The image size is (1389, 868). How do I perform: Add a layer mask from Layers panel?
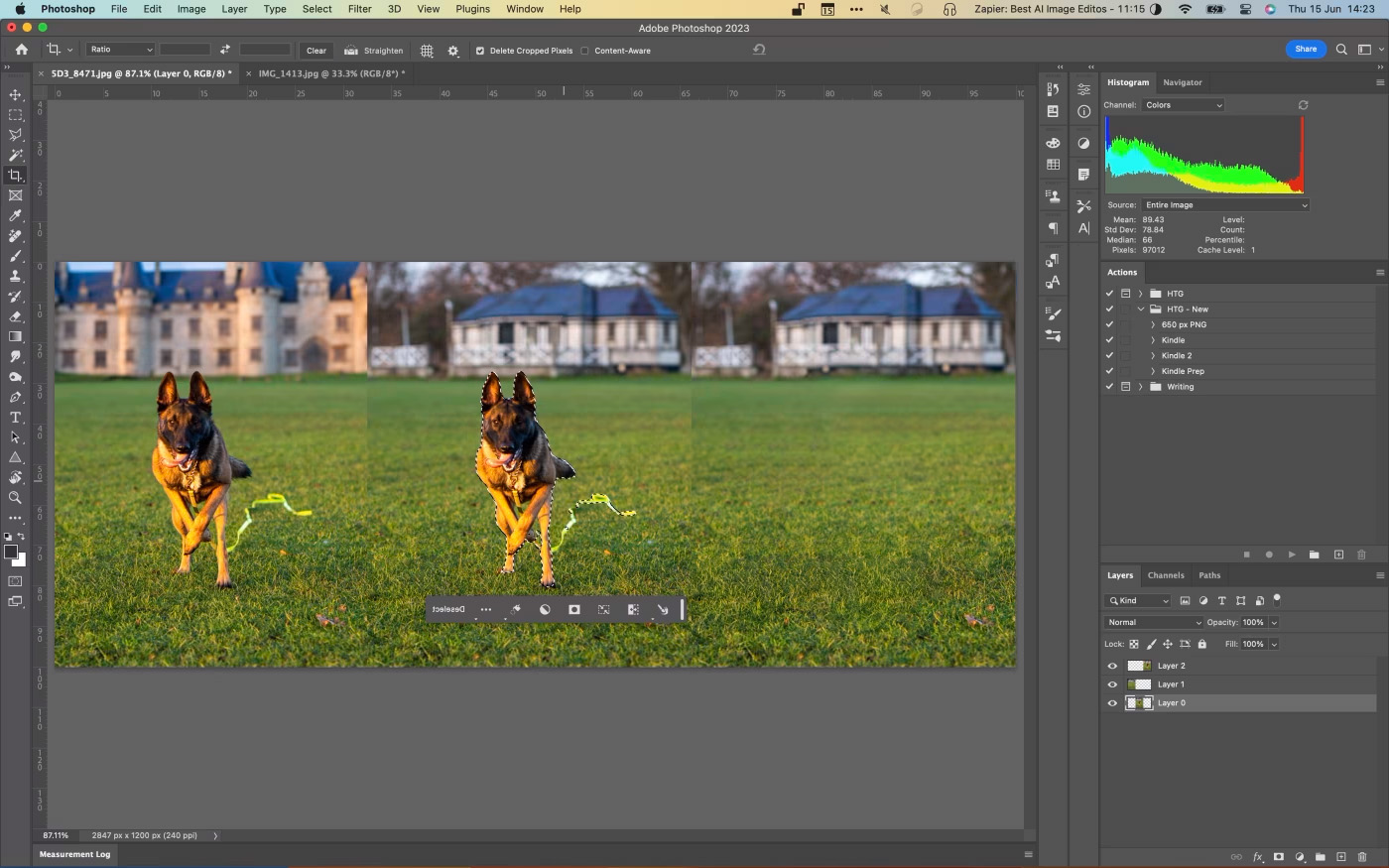click(x=1278, y=857)
